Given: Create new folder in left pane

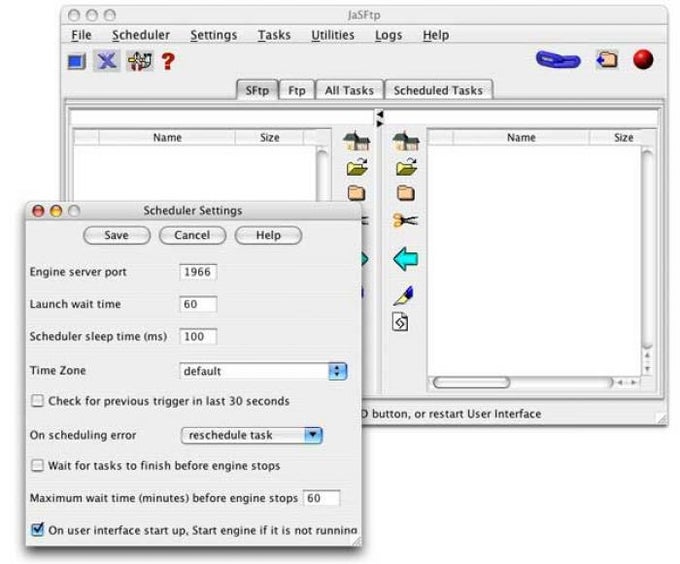Looking at the screenshot, I should 356,193.
